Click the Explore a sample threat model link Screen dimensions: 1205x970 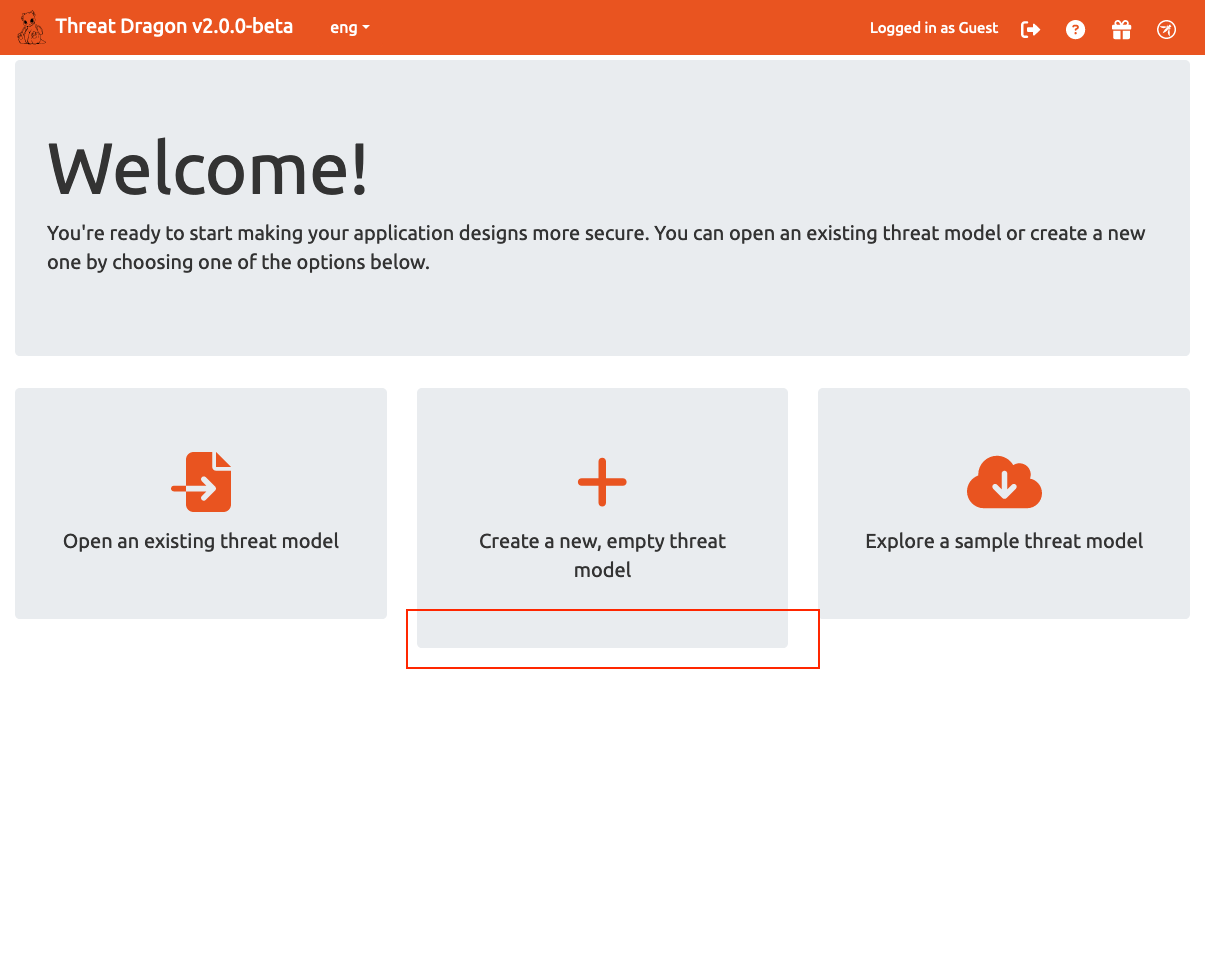pyautogui.click(x=1004, y=540)
